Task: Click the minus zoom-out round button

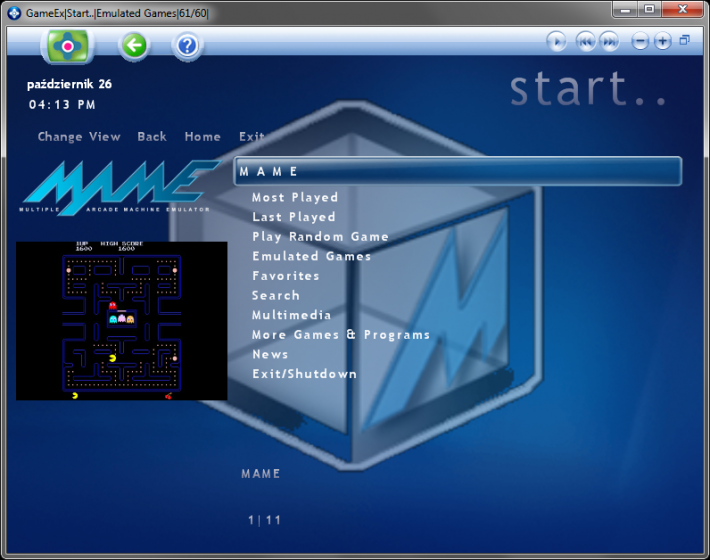Action: (x=640, y=42)
